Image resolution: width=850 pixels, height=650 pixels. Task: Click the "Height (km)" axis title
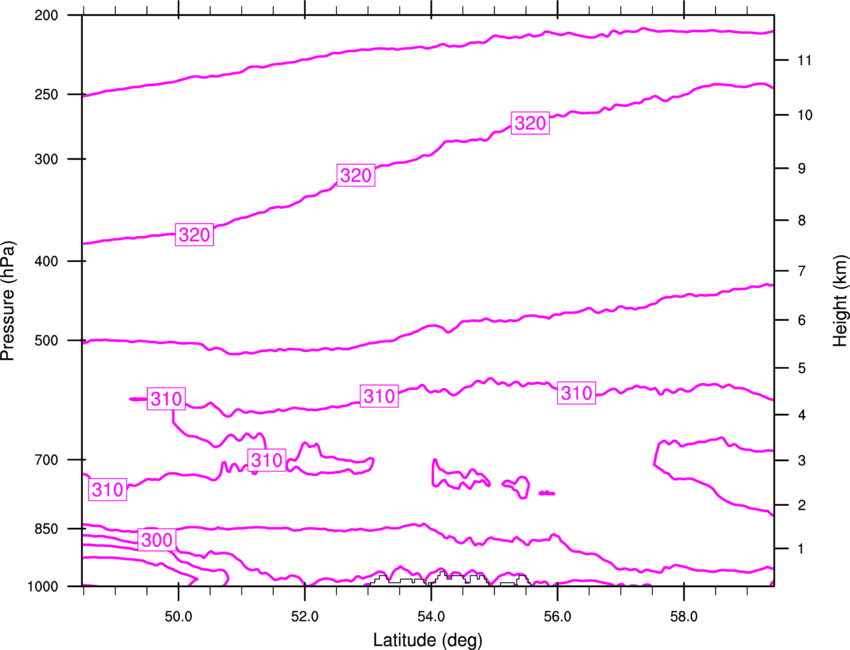coord(840,300)
